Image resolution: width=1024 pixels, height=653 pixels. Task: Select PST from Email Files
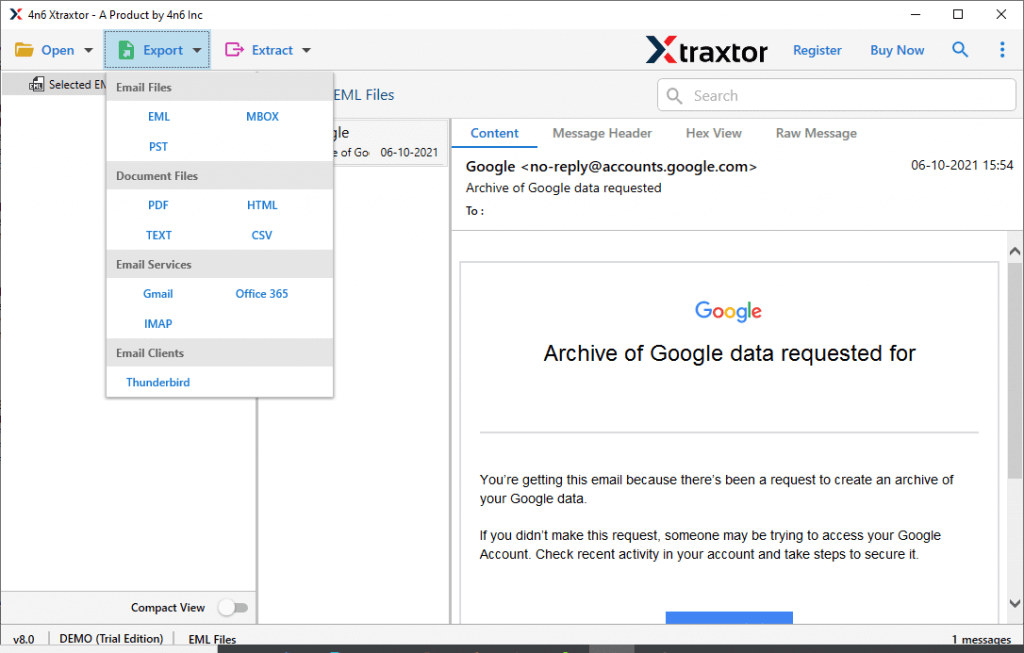point(158,147)
